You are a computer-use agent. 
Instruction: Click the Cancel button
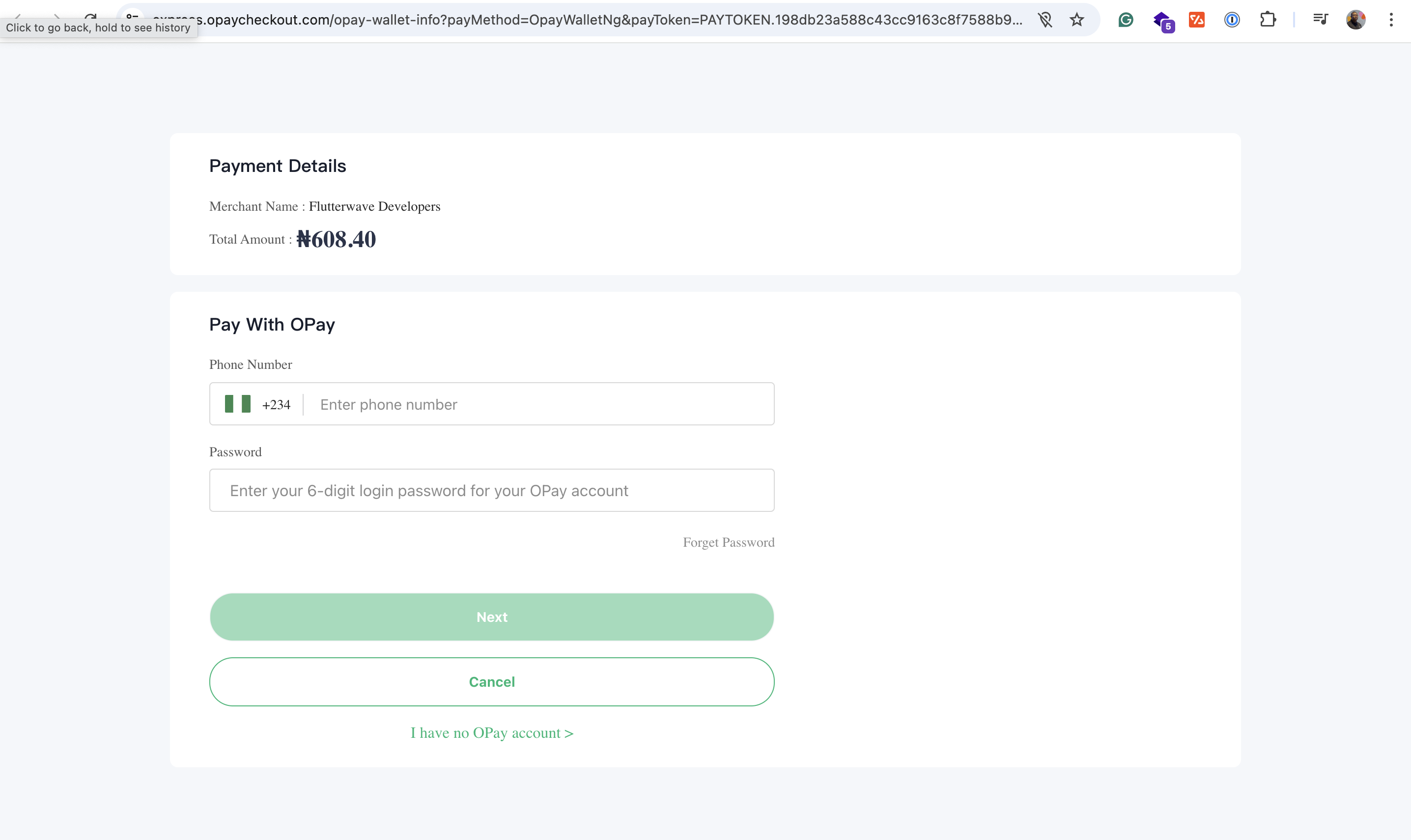tap(492, 681)
